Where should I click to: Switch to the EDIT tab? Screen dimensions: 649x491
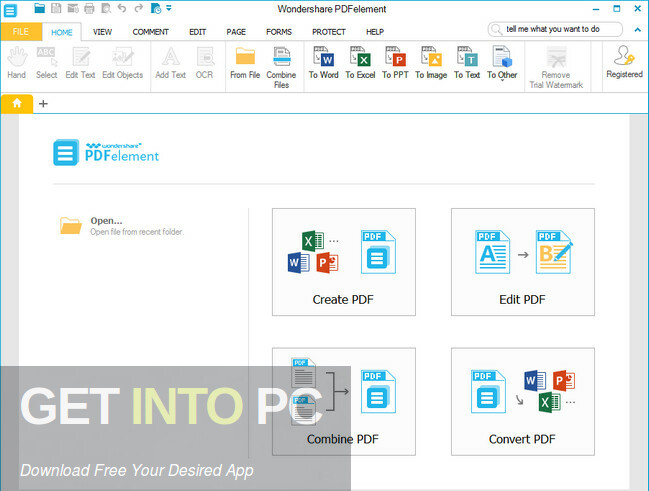(x=197, y=32)
